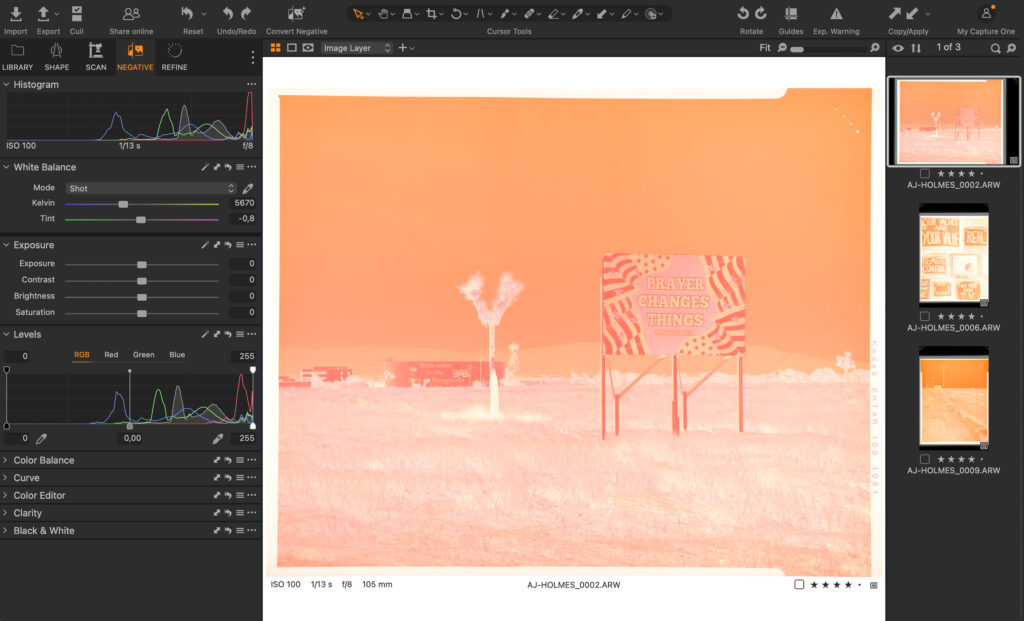
Task: Toggle the eye visibility icon above the browser
Action: [898, 48]
